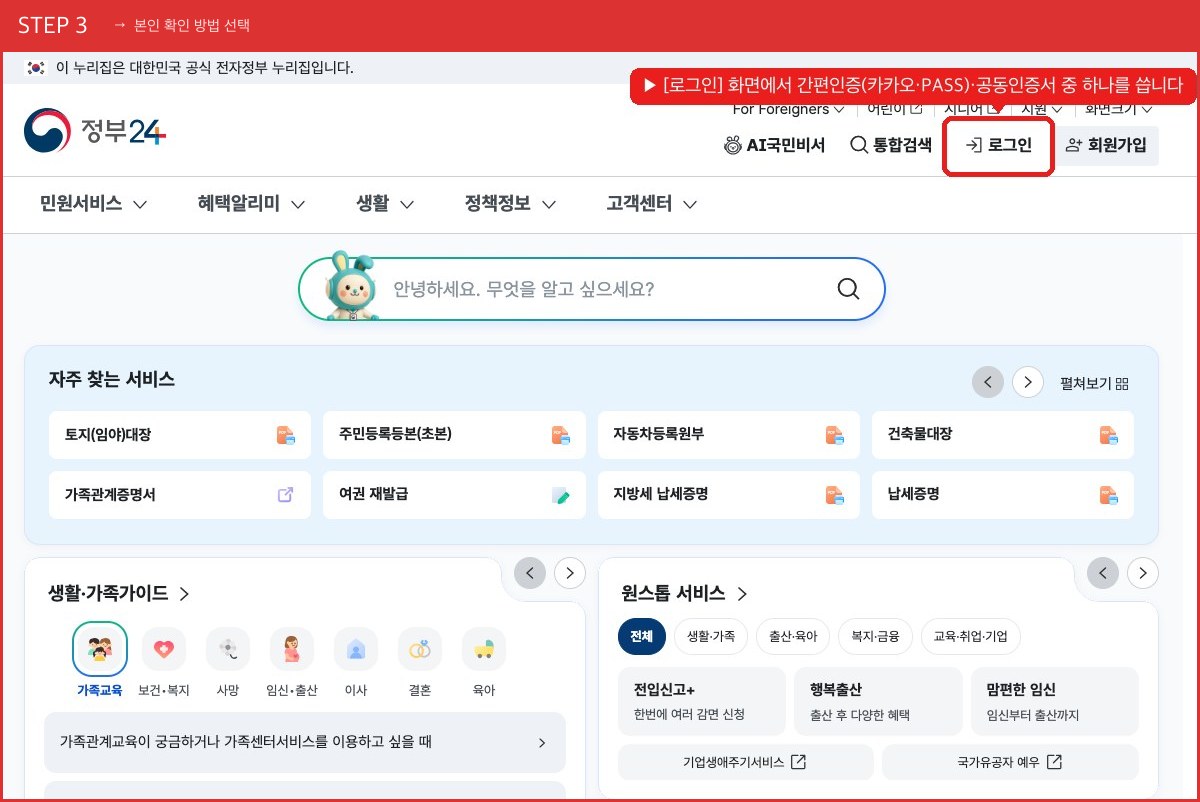Image resolution: width=1200 pixels, height=802 pixels.
Task: Open the 원스톱 서비스 heading link
Action: coord(685,593)
